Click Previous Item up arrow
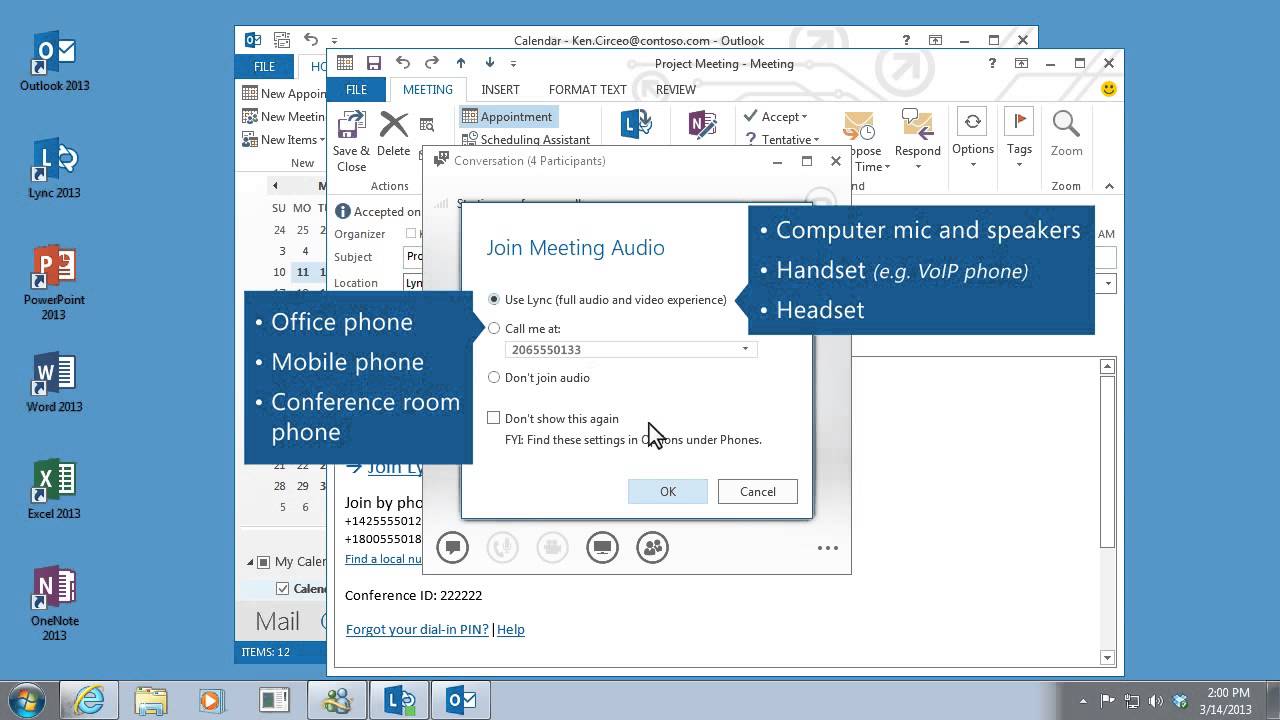1280x720 pixels. (460, 63)
